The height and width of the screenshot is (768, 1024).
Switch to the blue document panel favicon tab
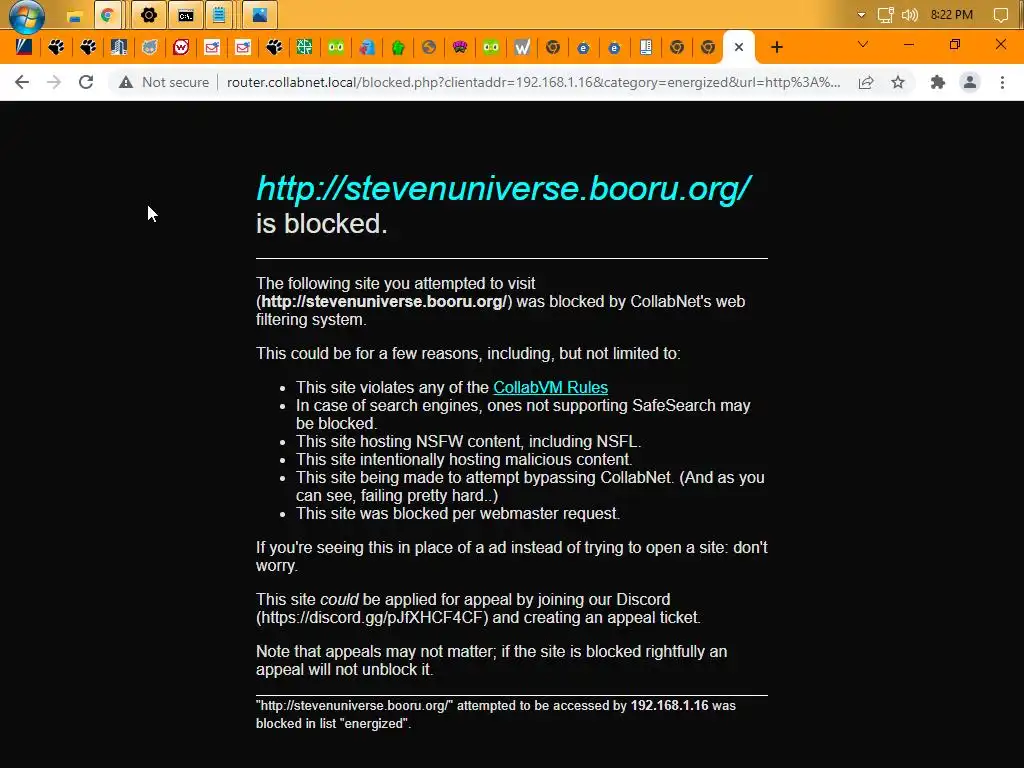646,47
